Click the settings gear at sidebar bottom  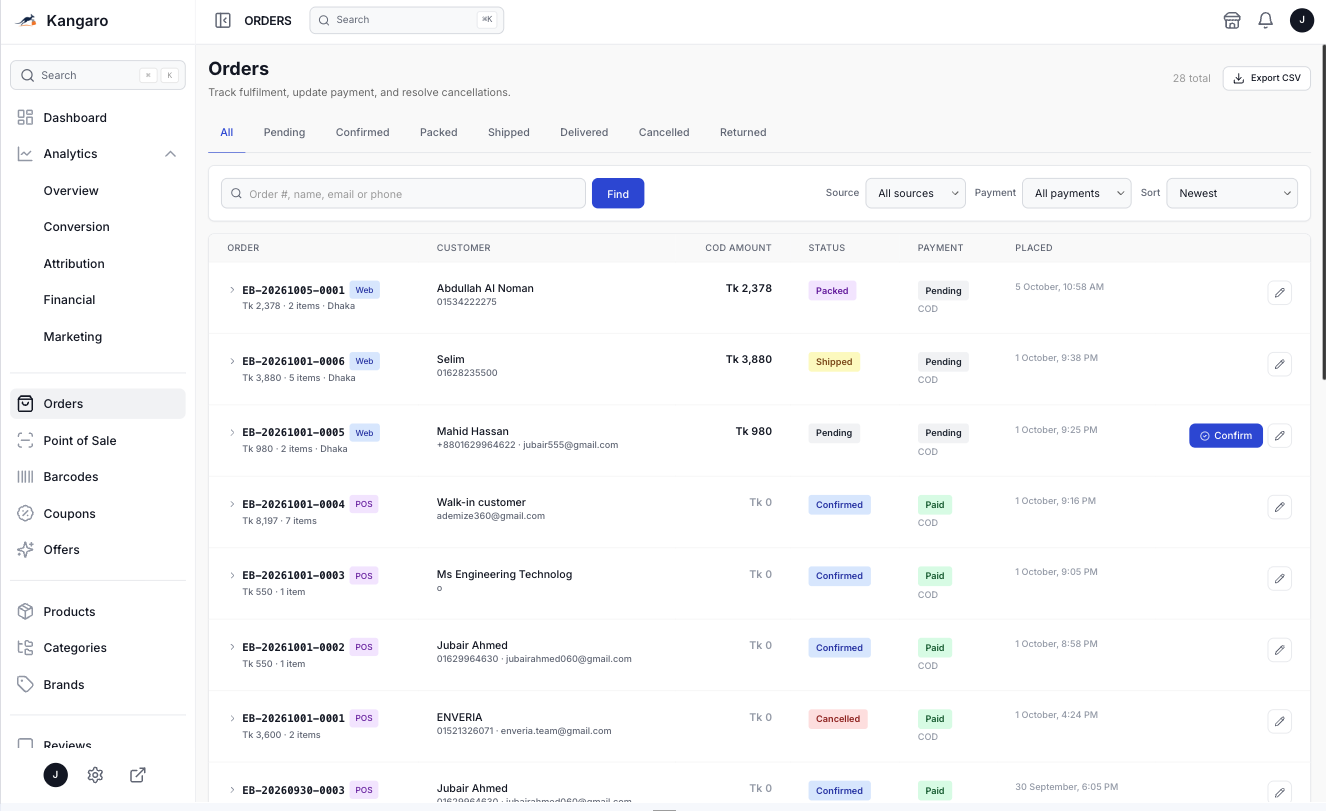(95, 775)
